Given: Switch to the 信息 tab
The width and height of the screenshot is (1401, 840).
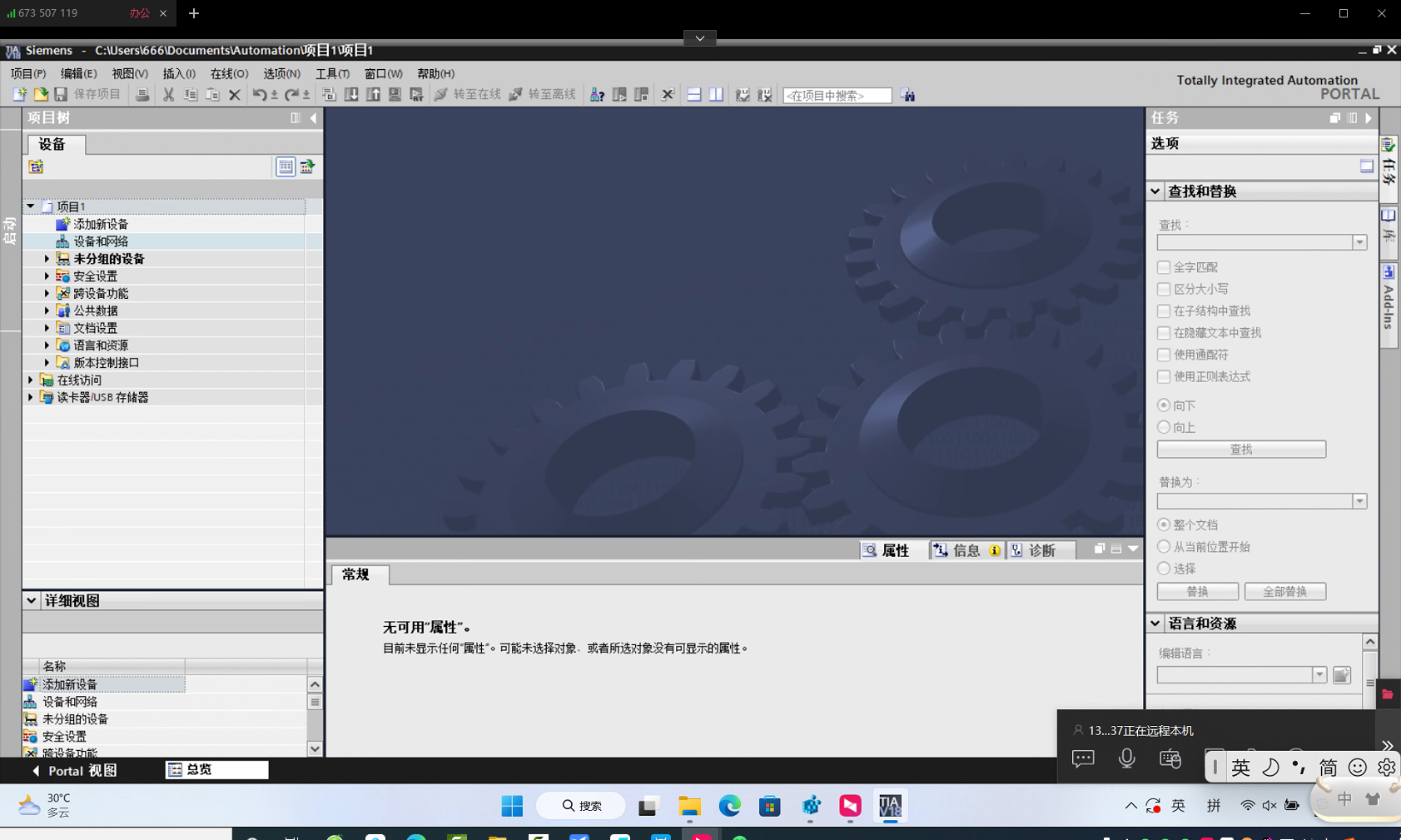Looking at the screenshot, I should (x=967, y=550).
